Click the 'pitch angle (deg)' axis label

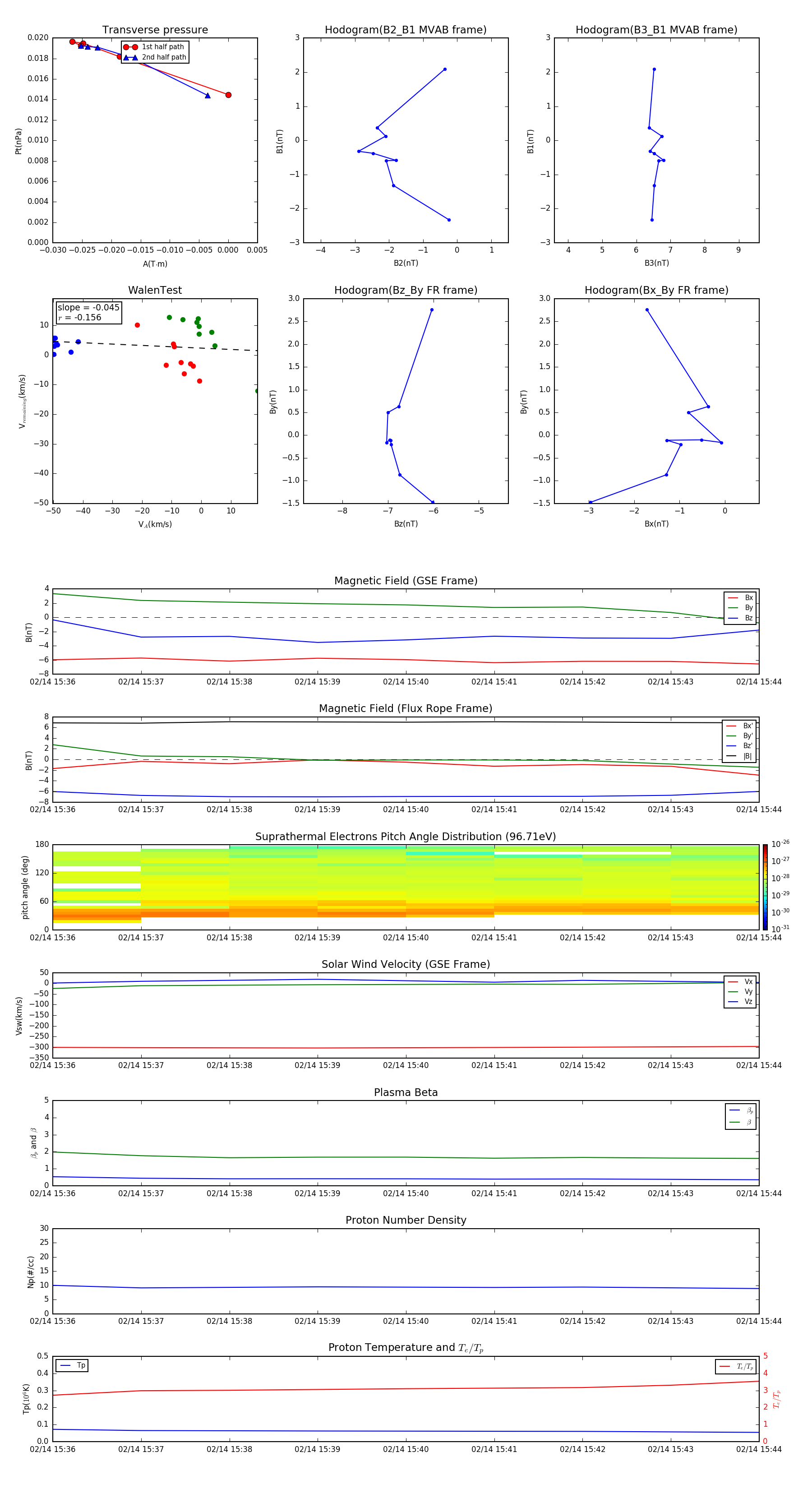click(x=25, y=887)
